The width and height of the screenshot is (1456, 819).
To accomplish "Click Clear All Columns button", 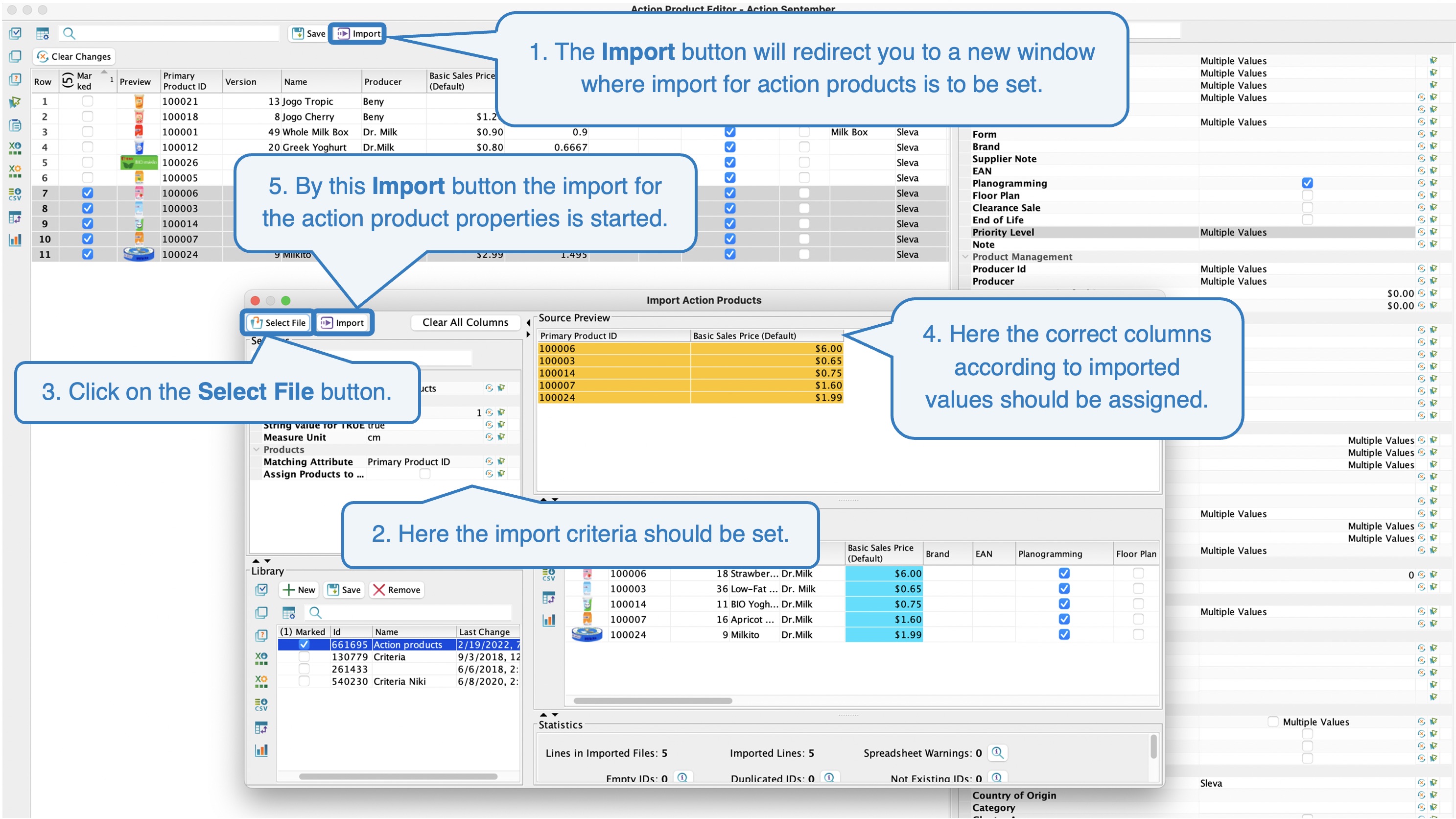I will click(x=466, y=322).
